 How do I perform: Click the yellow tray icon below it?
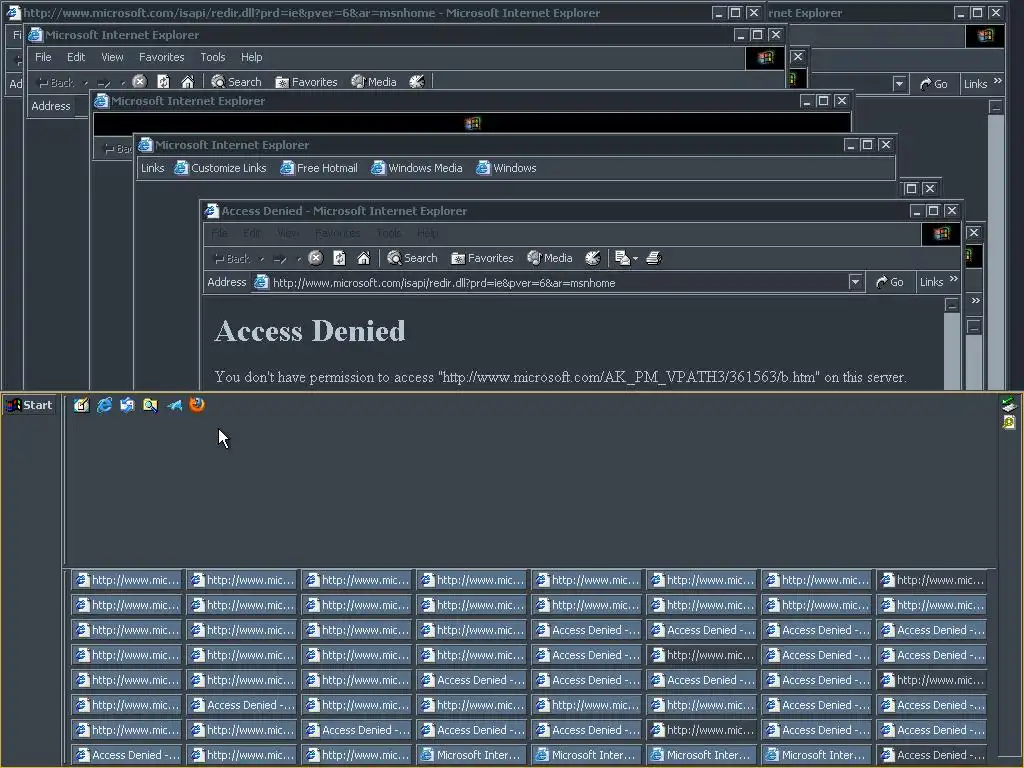click(1009, 423)
